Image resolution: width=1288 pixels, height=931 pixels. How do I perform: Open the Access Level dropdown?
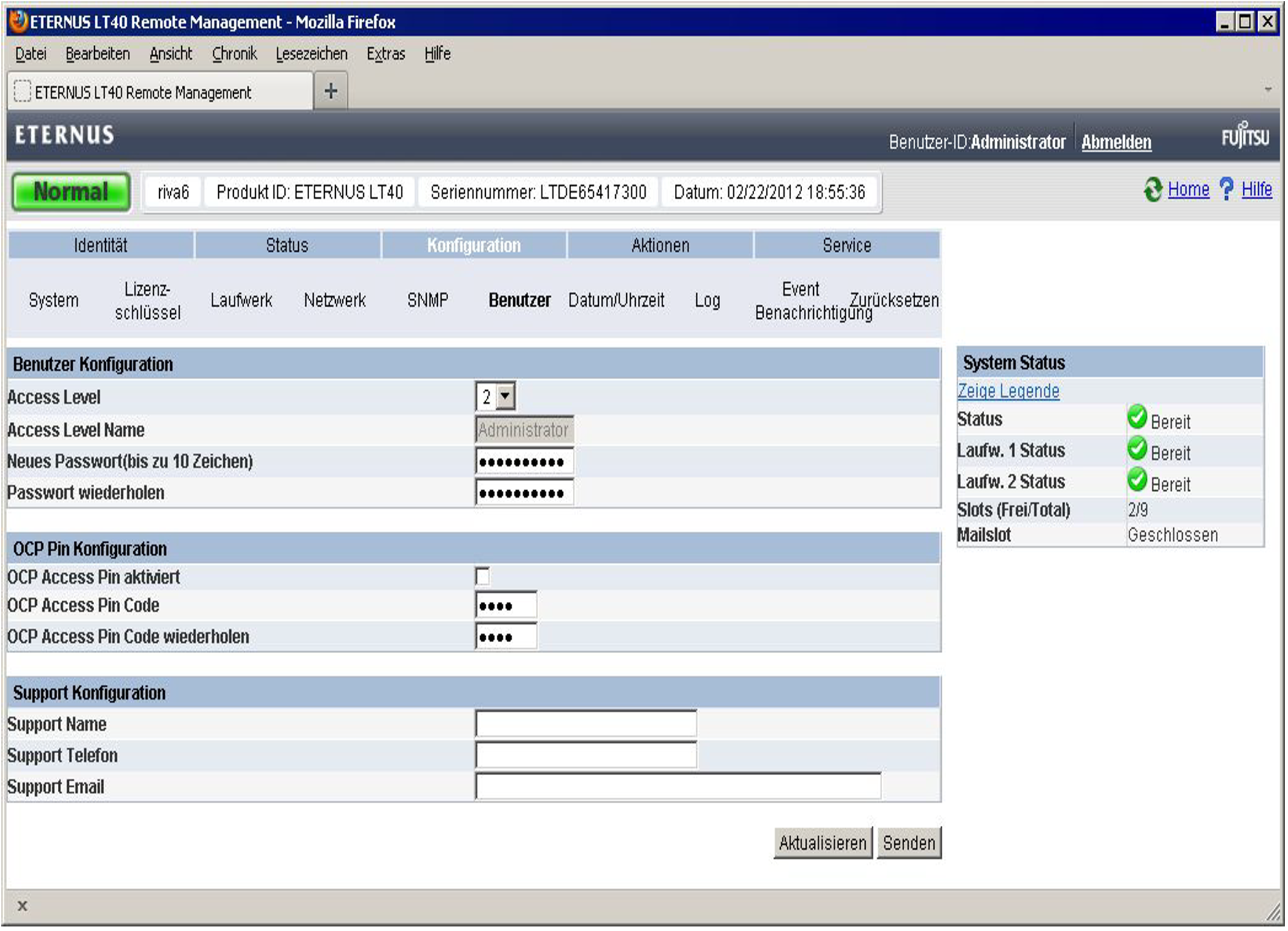[x=504, y=395]
